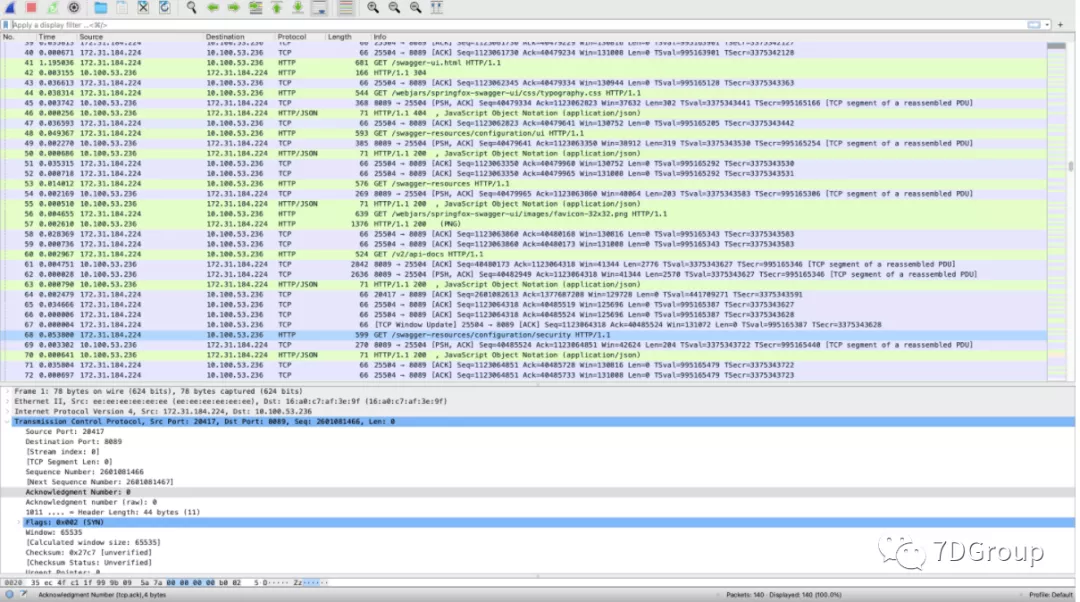Toggle auto scroll during live capture
Image resolution: width=1080 pixels, height=602 pixels.
320,8
